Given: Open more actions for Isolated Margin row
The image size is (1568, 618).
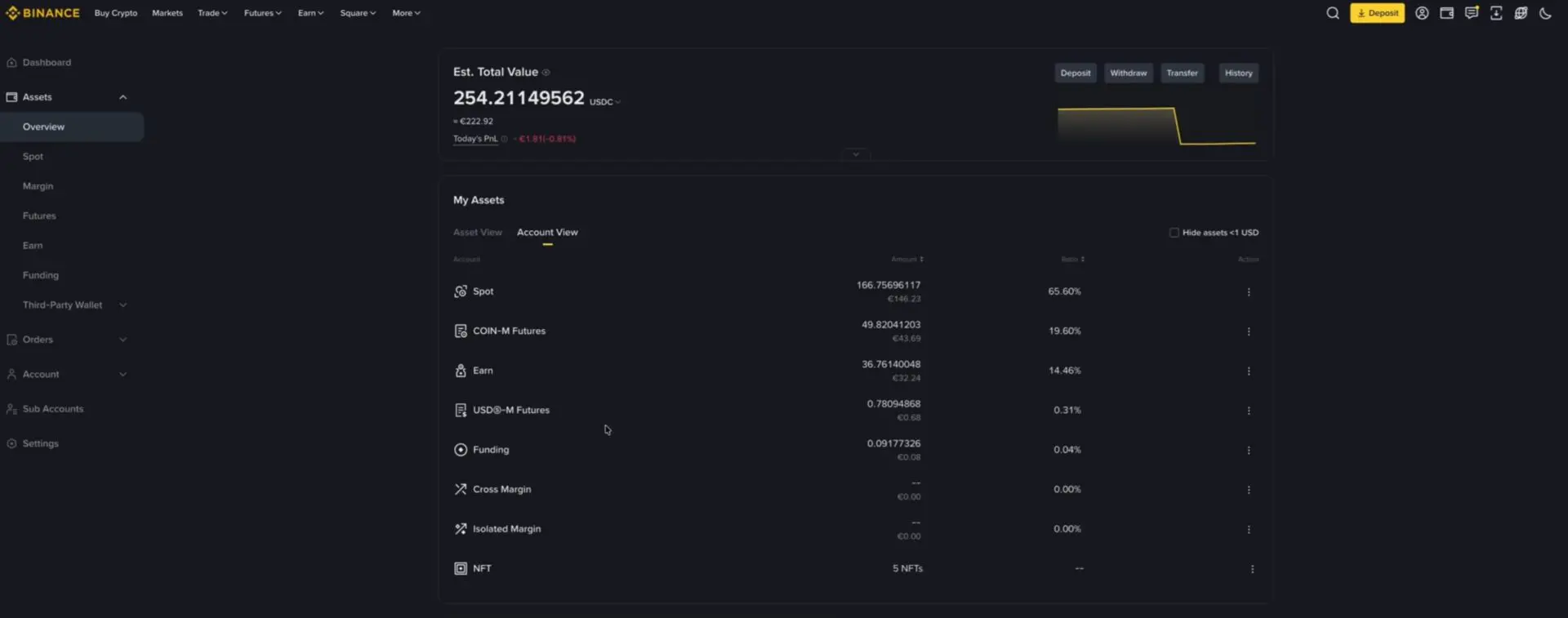Looking at the screenshot, I should point(1249,530).
